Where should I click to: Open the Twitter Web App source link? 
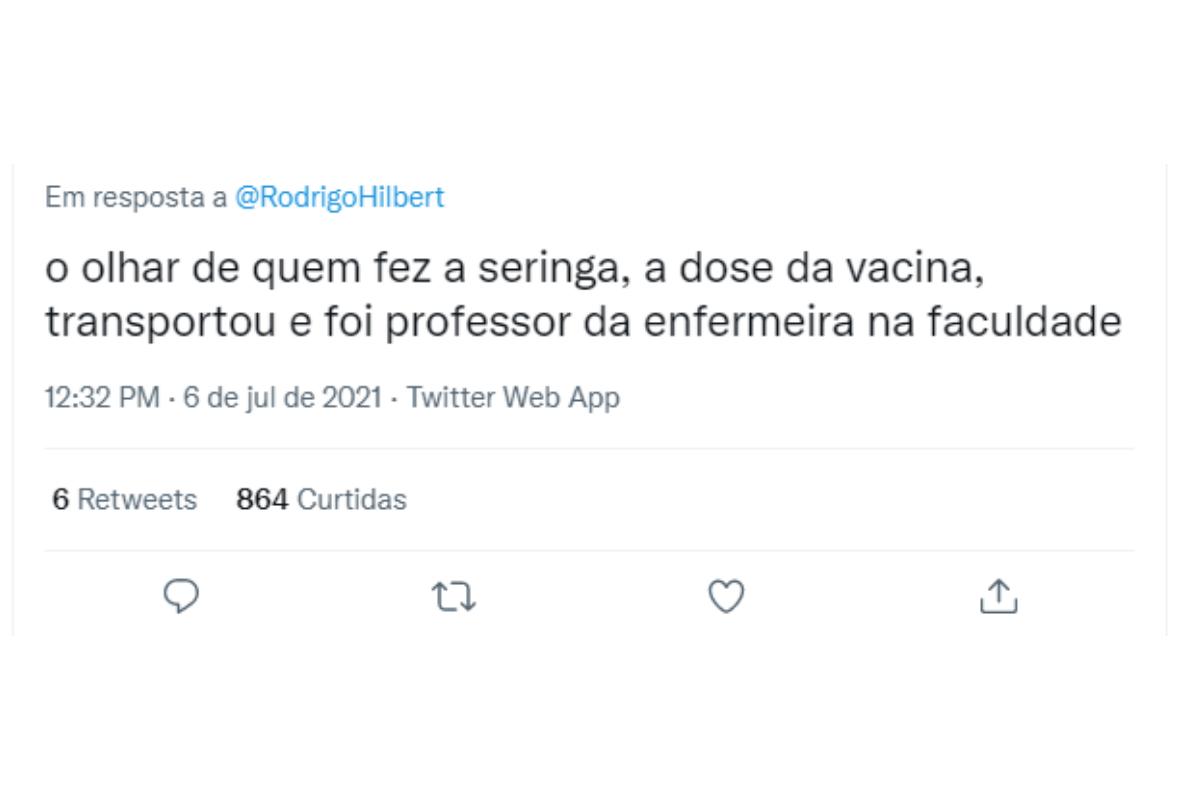pos(513,398)
